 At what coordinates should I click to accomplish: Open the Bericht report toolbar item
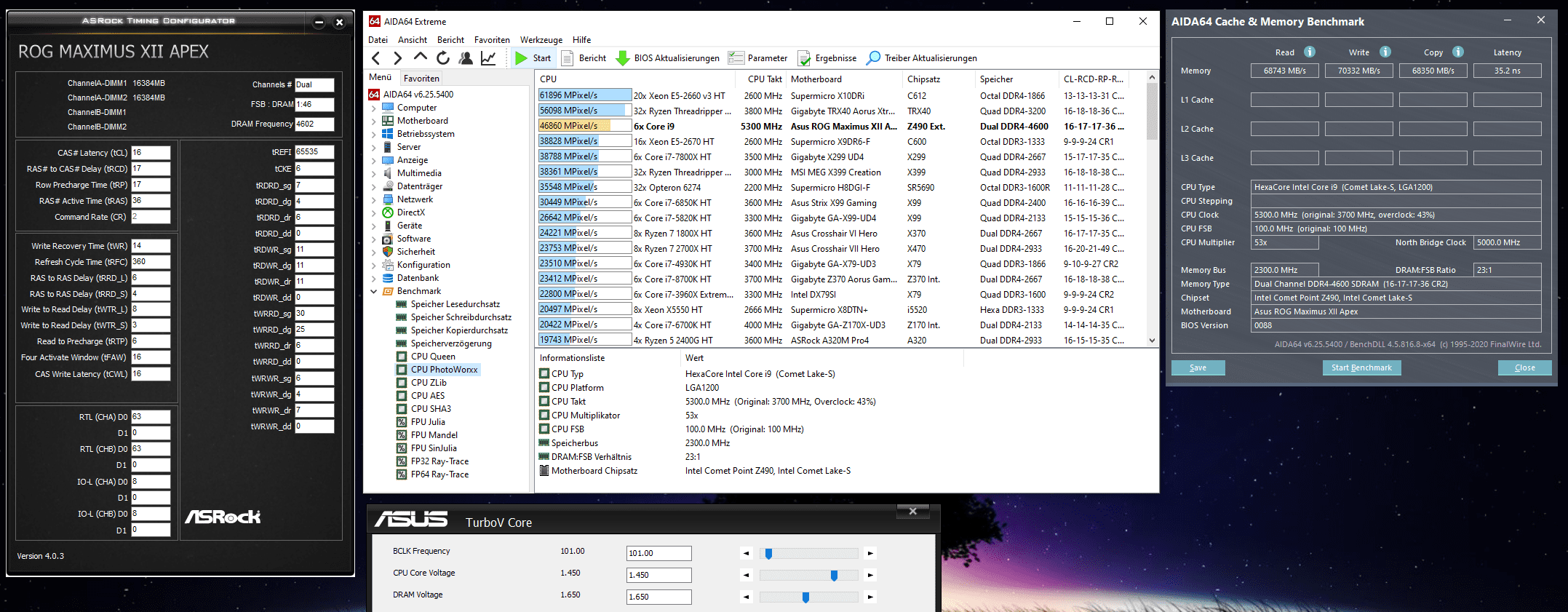click(584, 58)
